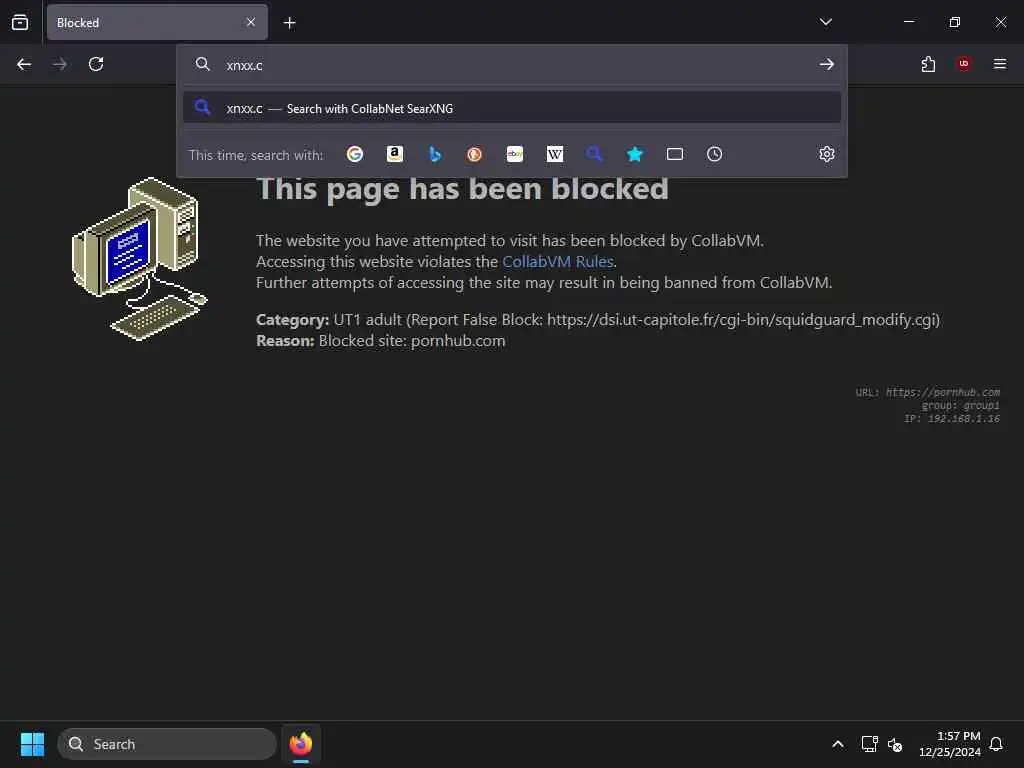Search open tabs using the tab icon
The height and width of the screenshot is (768, 1024).
pyautogui.click(x=675, y=154)
